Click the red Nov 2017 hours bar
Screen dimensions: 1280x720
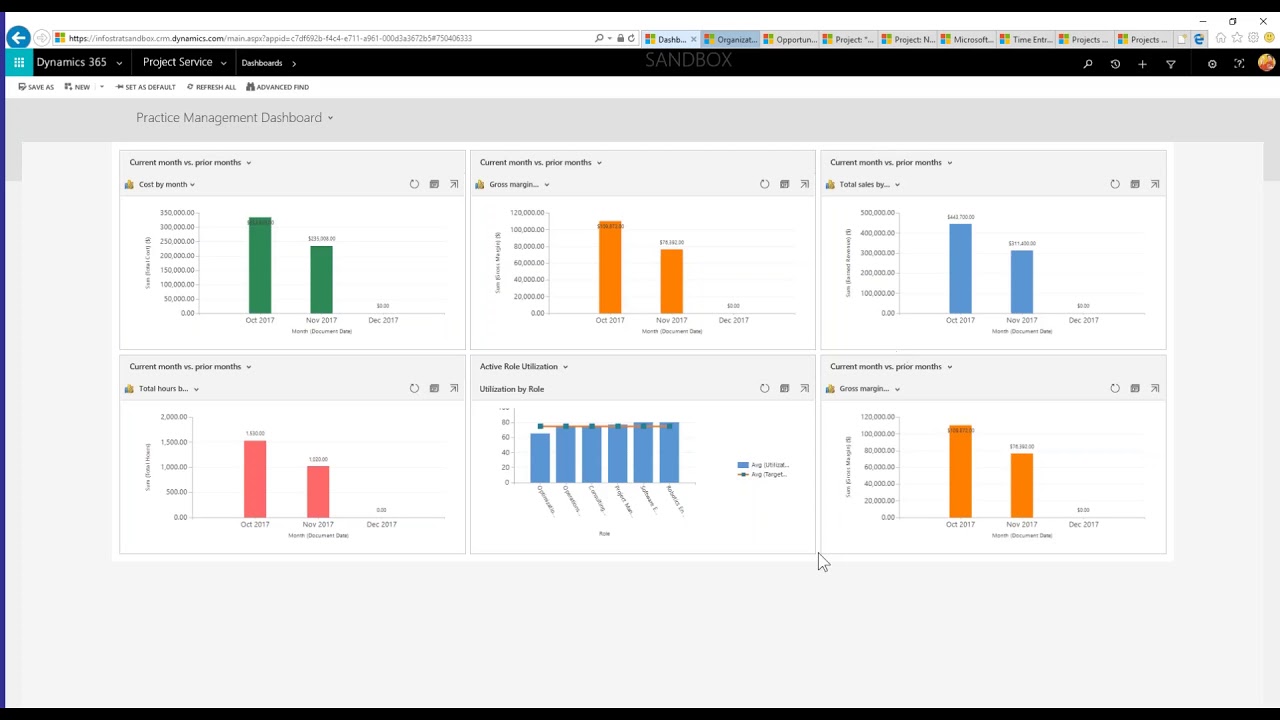[x=318, y=492]
